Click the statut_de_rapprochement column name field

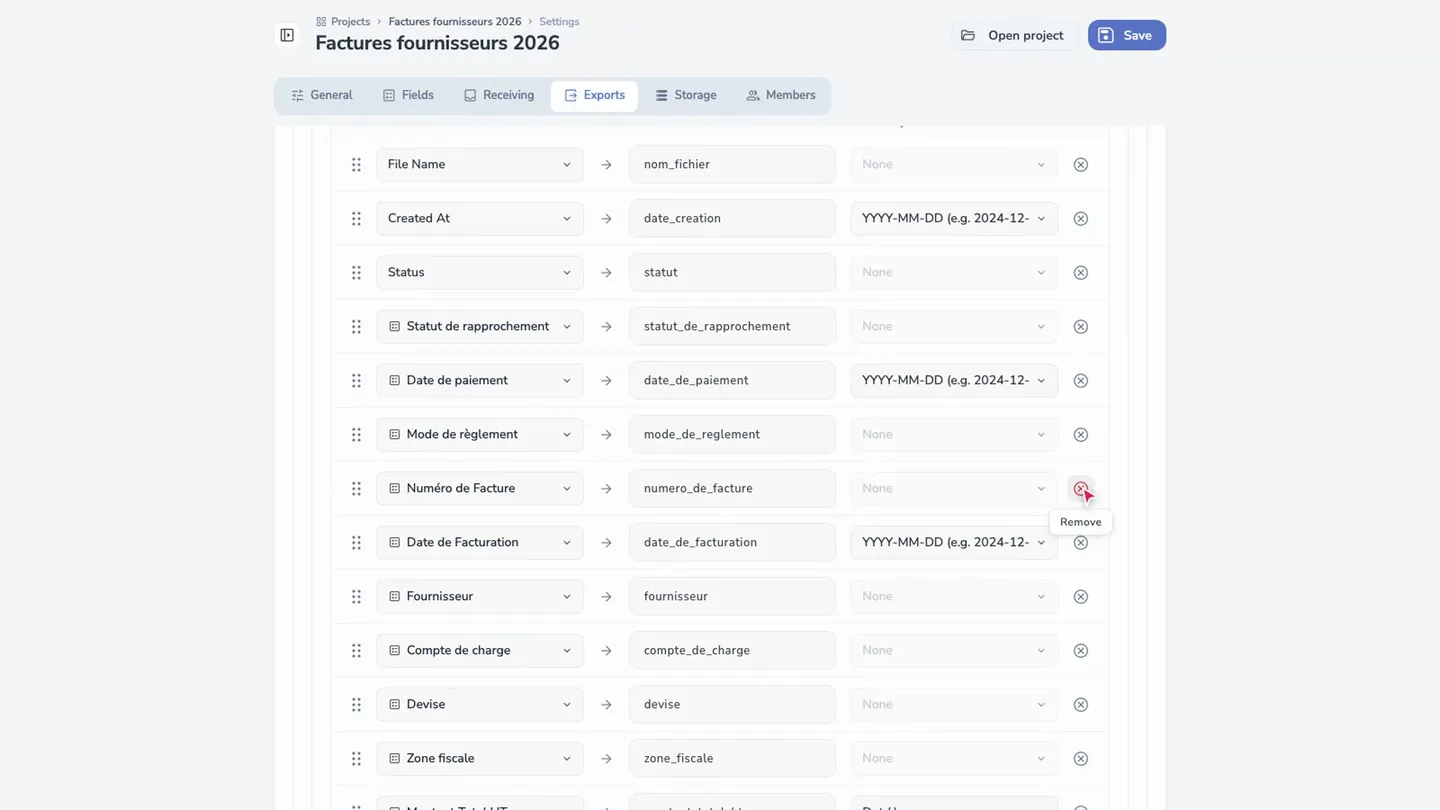click(x=732, y=326)
